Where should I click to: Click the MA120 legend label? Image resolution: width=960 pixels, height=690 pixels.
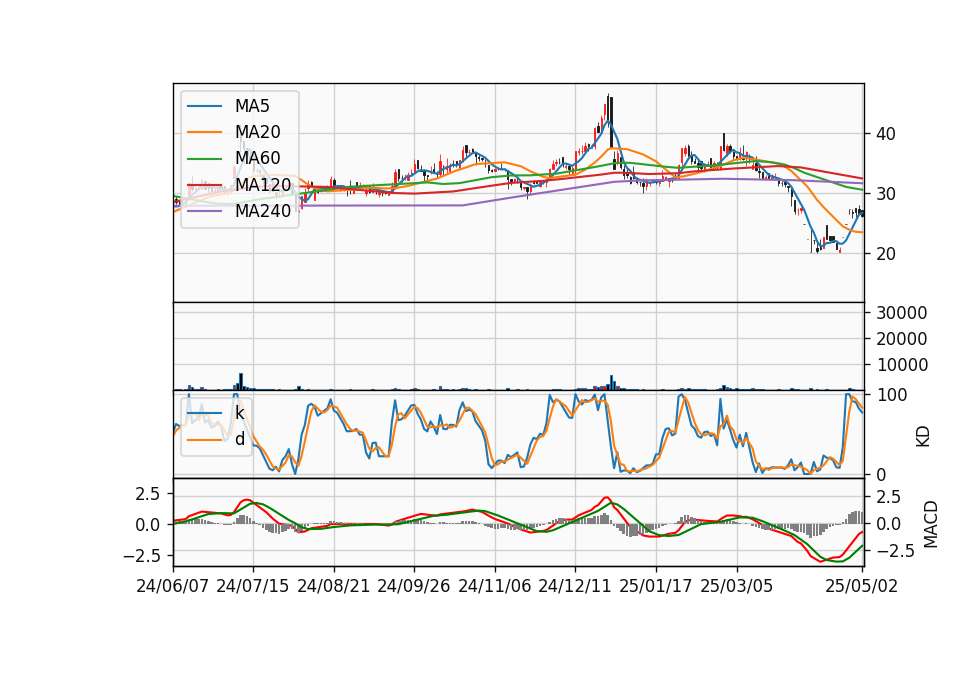coord(263,184)
